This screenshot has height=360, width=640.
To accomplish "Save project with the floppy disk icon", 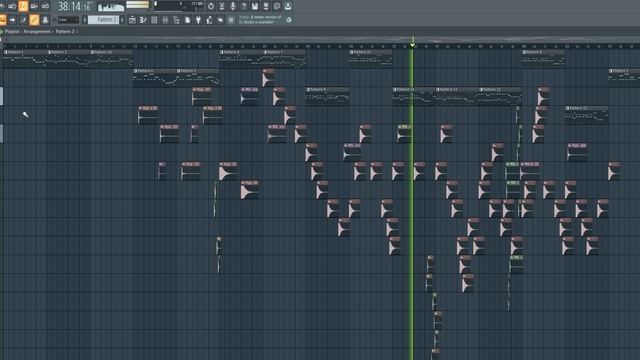I will tap(255, 6).
